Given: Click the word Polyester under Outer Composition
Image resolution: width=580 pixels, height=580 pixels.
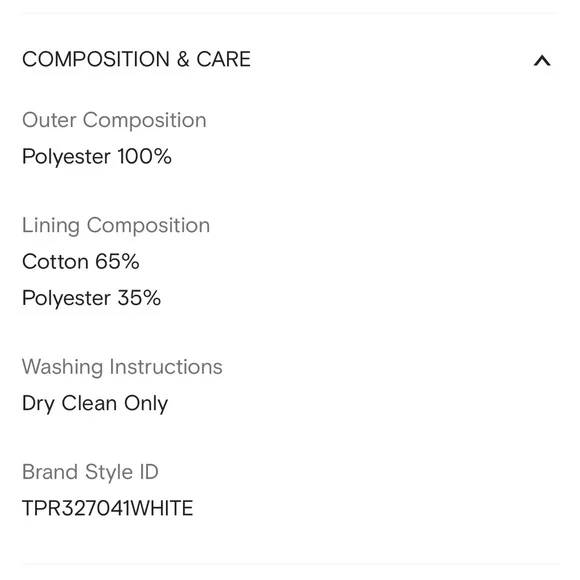Looking at the screenshot, I should click(x=66, y=156).
